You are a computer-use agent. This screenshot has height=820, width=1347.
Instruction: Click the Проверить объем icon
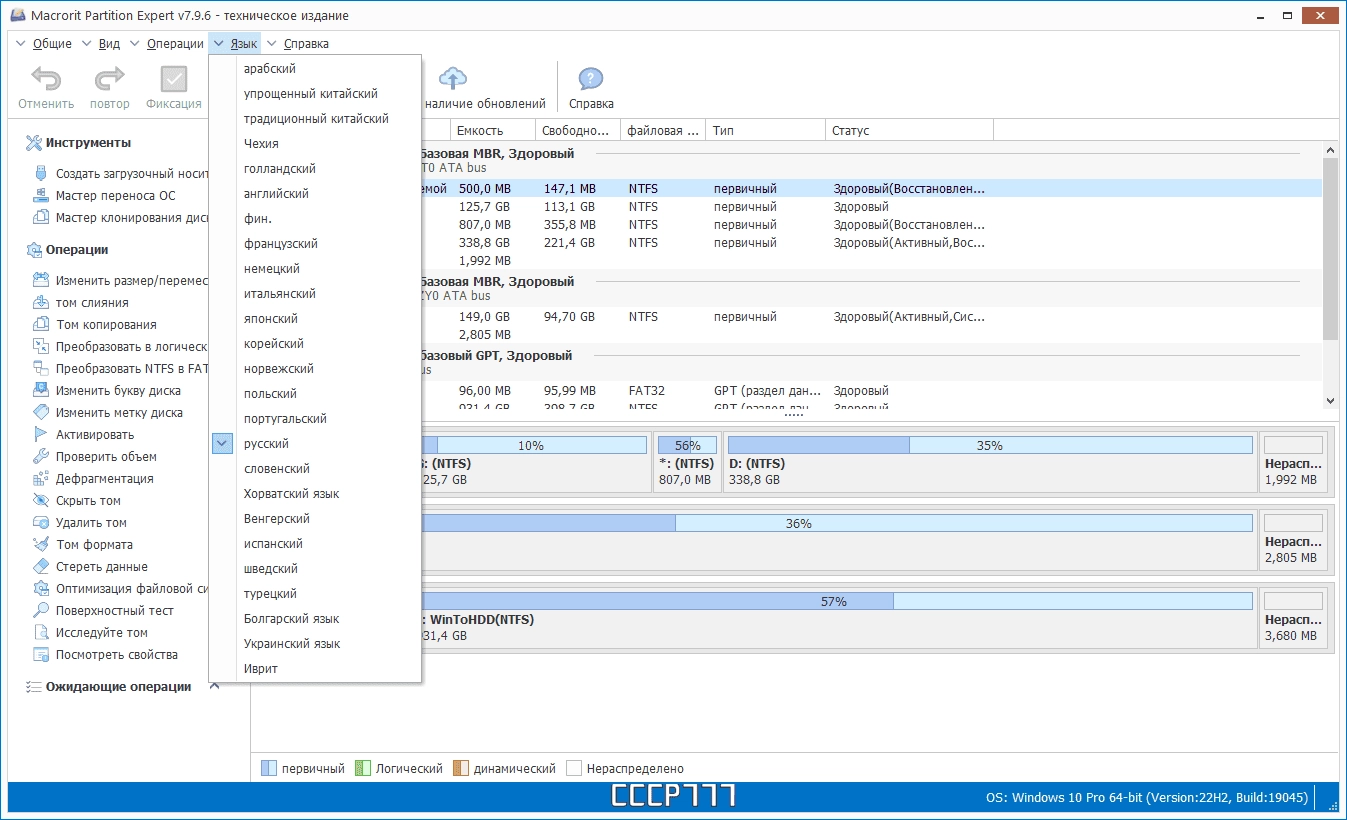click(41, 457)
